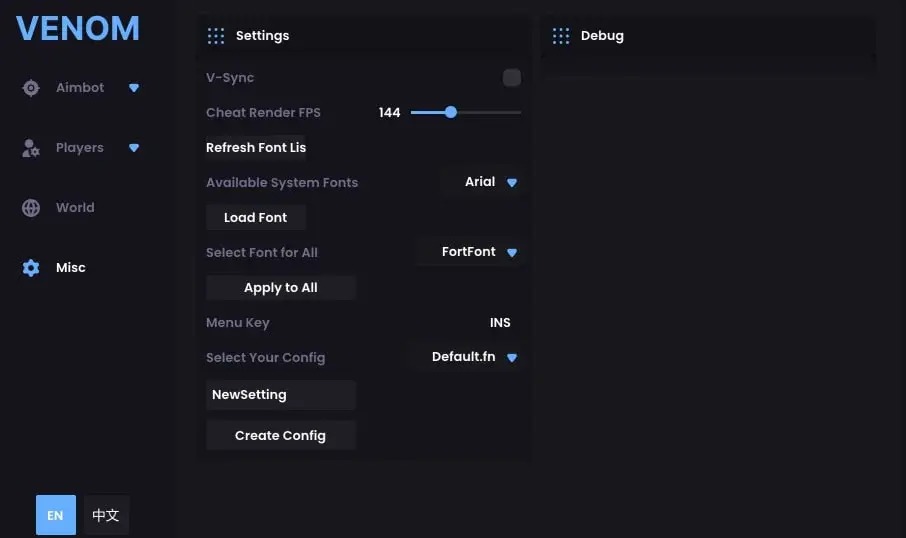Image resolution: width=906 pixels, height=538 pixels.
Task: Open the Available System Fonts dropdown
Action: [x=490, y=182]
